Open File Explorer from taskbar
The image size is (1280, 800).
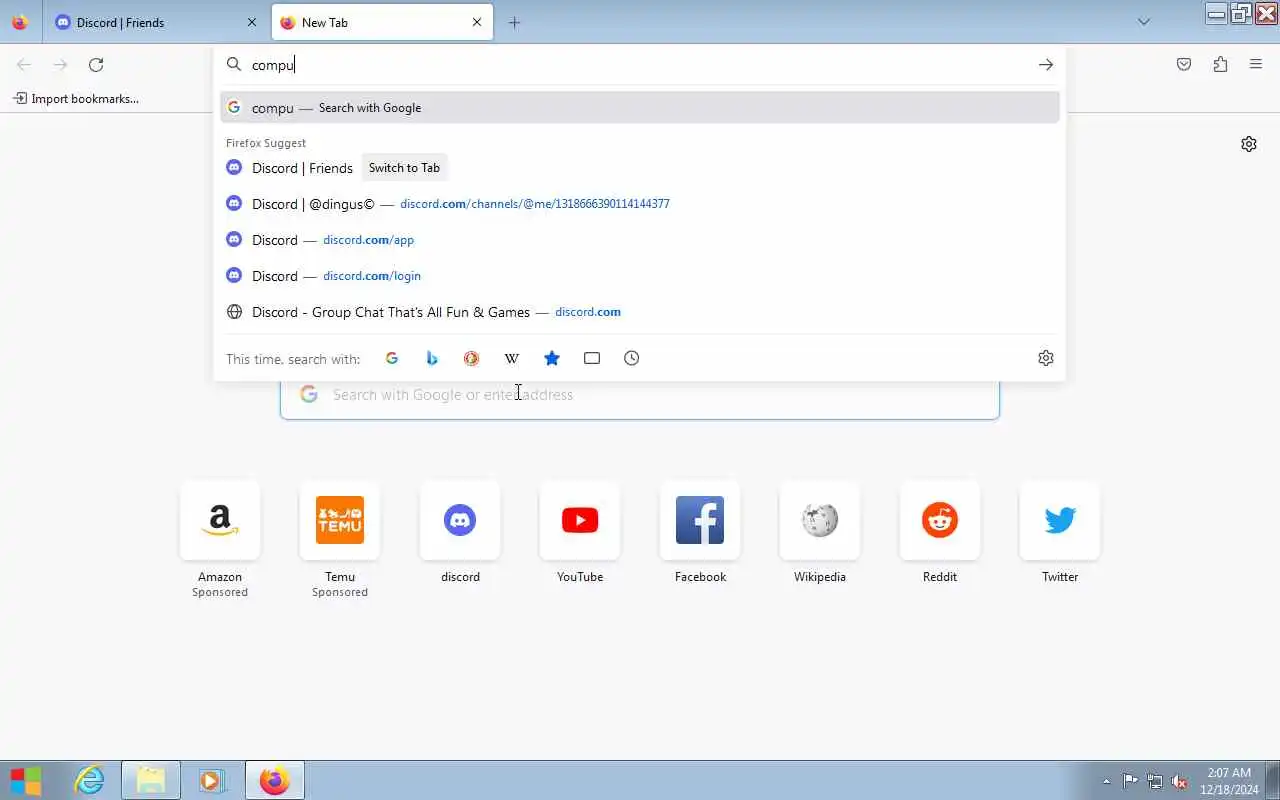(x=151, y=780)
